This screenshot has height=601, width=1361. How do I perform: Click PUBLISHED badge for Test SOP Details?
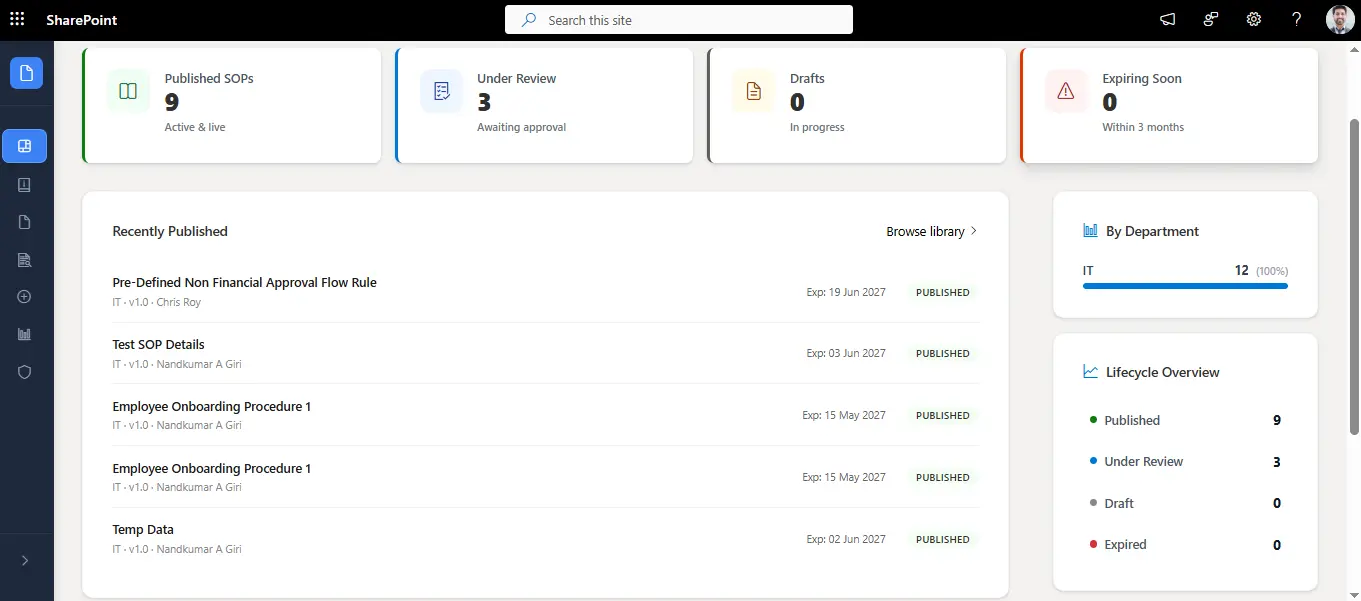click(942, 354)
